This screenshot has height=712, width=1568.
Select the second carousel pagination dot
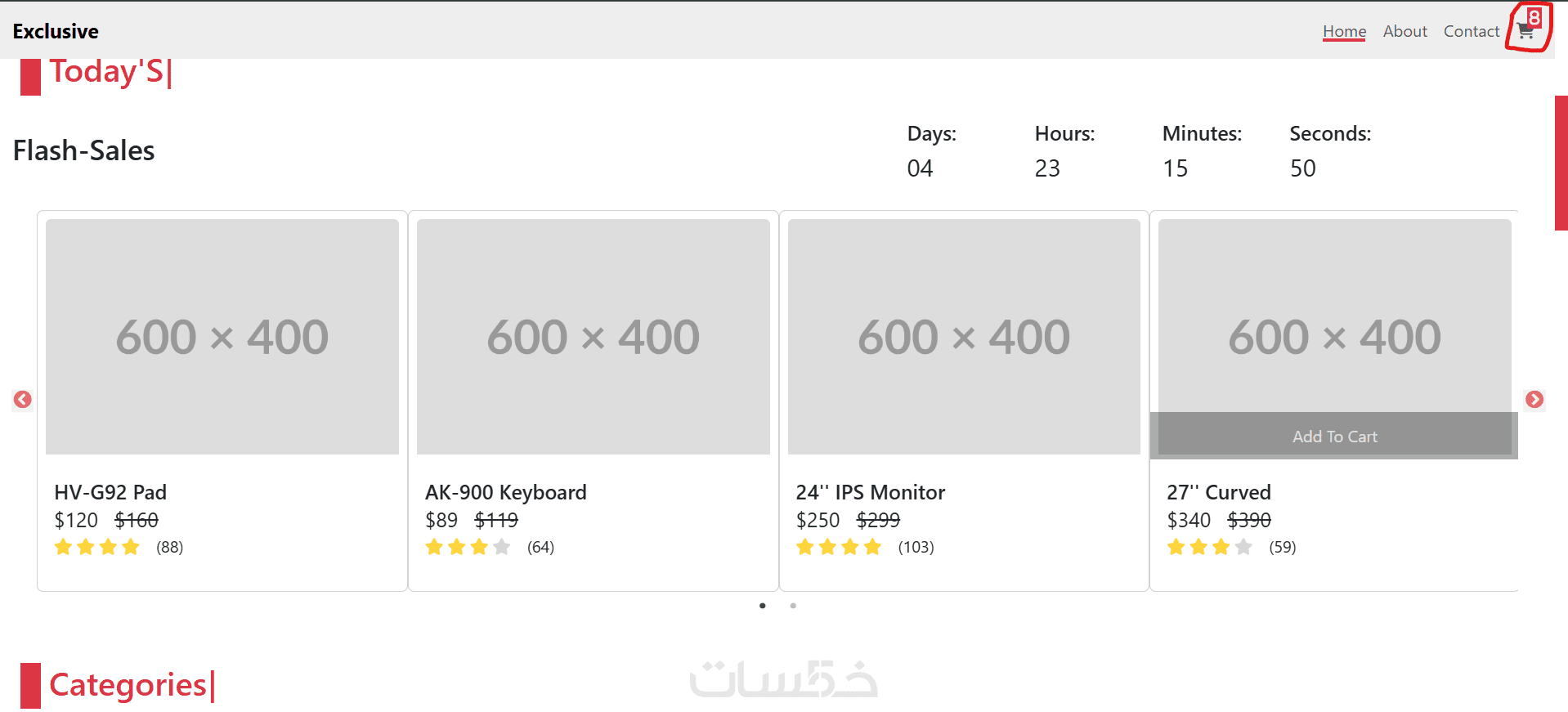tap(793, 606)
